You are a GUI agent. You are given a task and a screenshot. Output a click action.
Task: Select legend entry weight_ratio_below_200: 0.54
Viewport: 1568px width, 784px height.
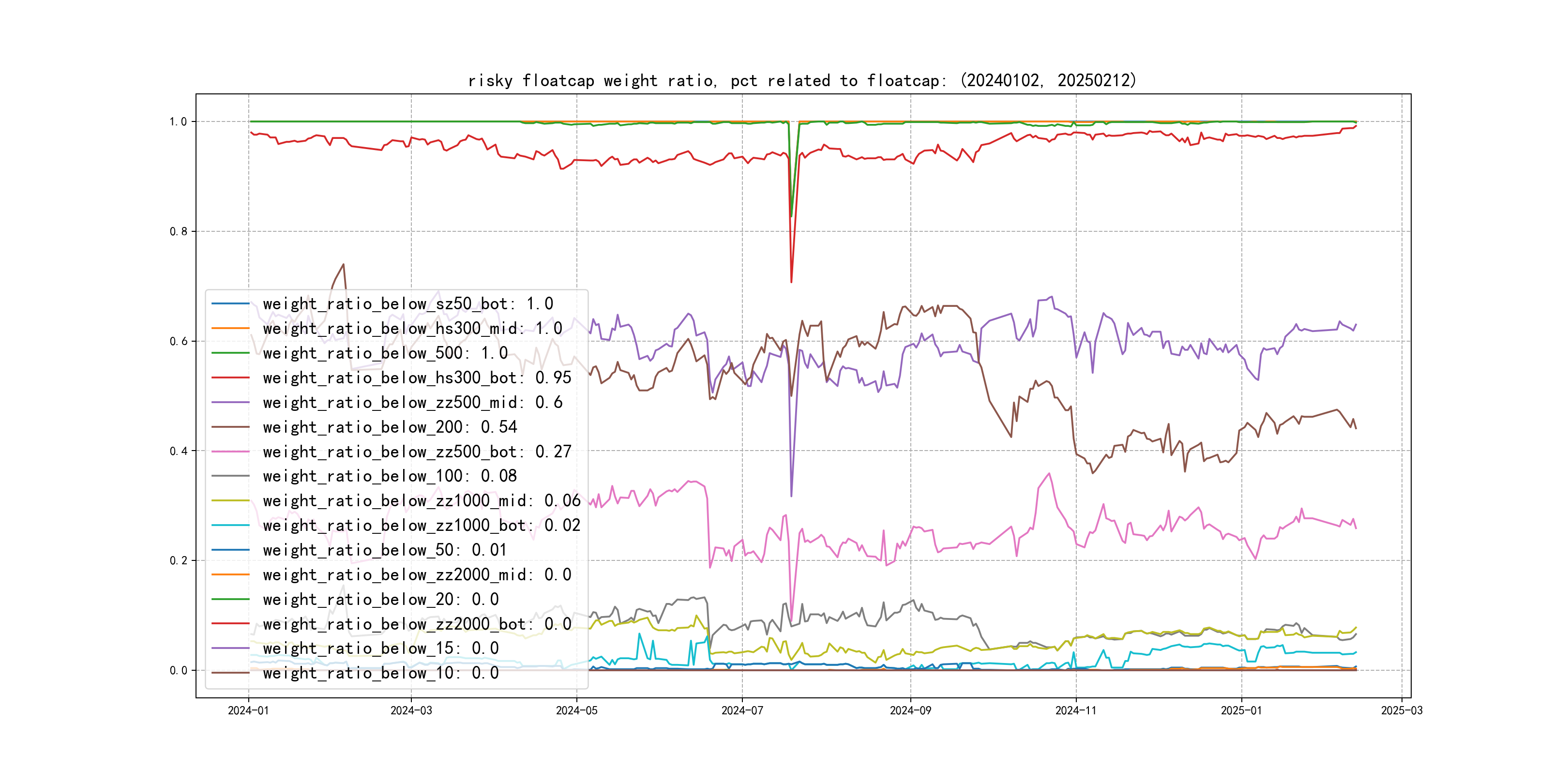[390, 427]
